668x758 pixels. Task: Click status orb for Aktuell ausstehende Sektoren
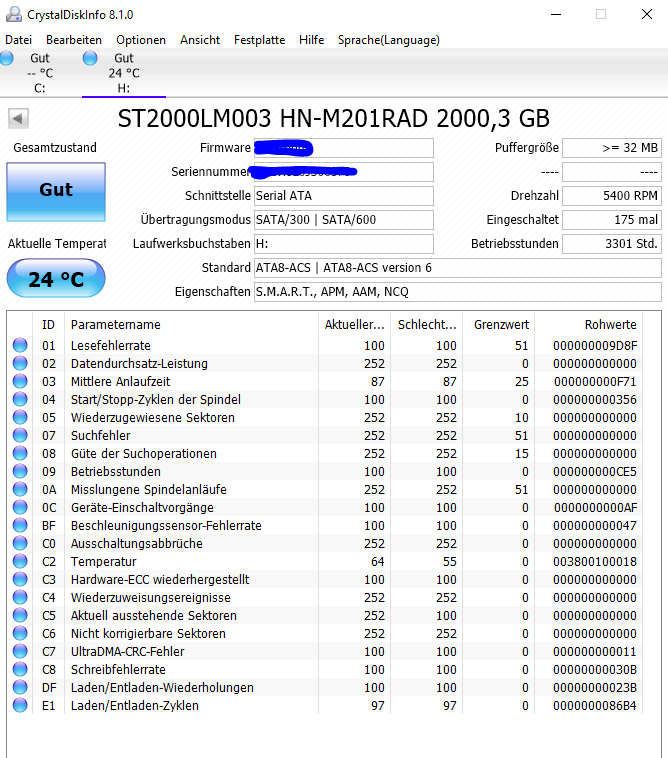click(20, 615)
